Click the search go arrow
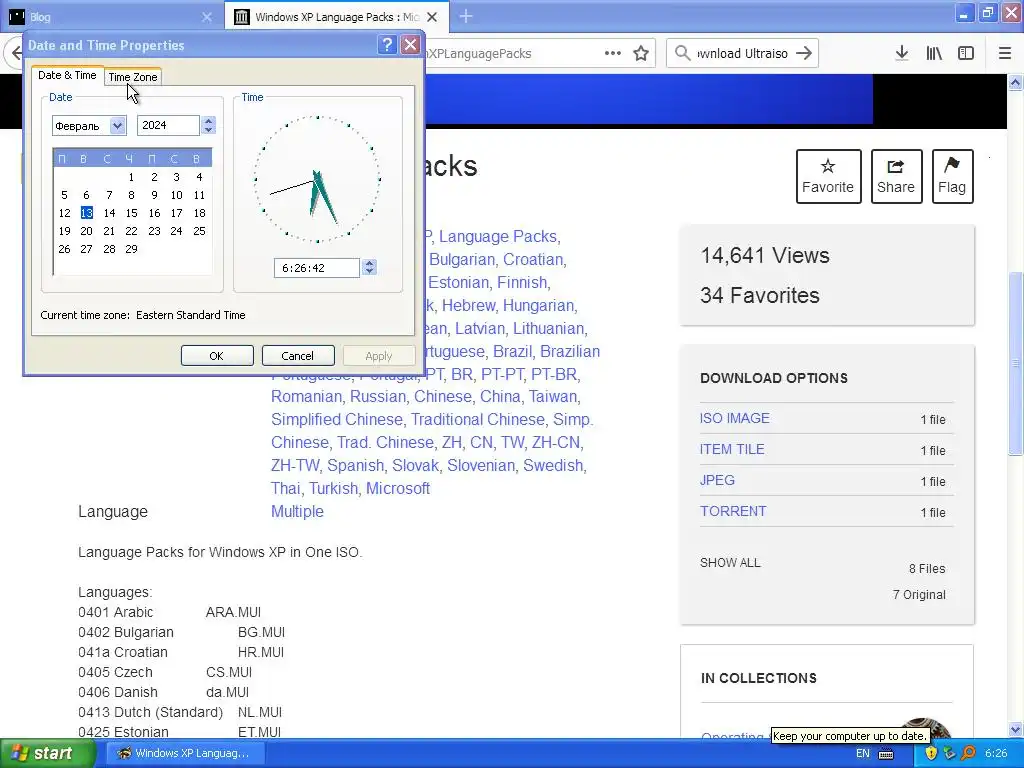 [x=804, y=53]
